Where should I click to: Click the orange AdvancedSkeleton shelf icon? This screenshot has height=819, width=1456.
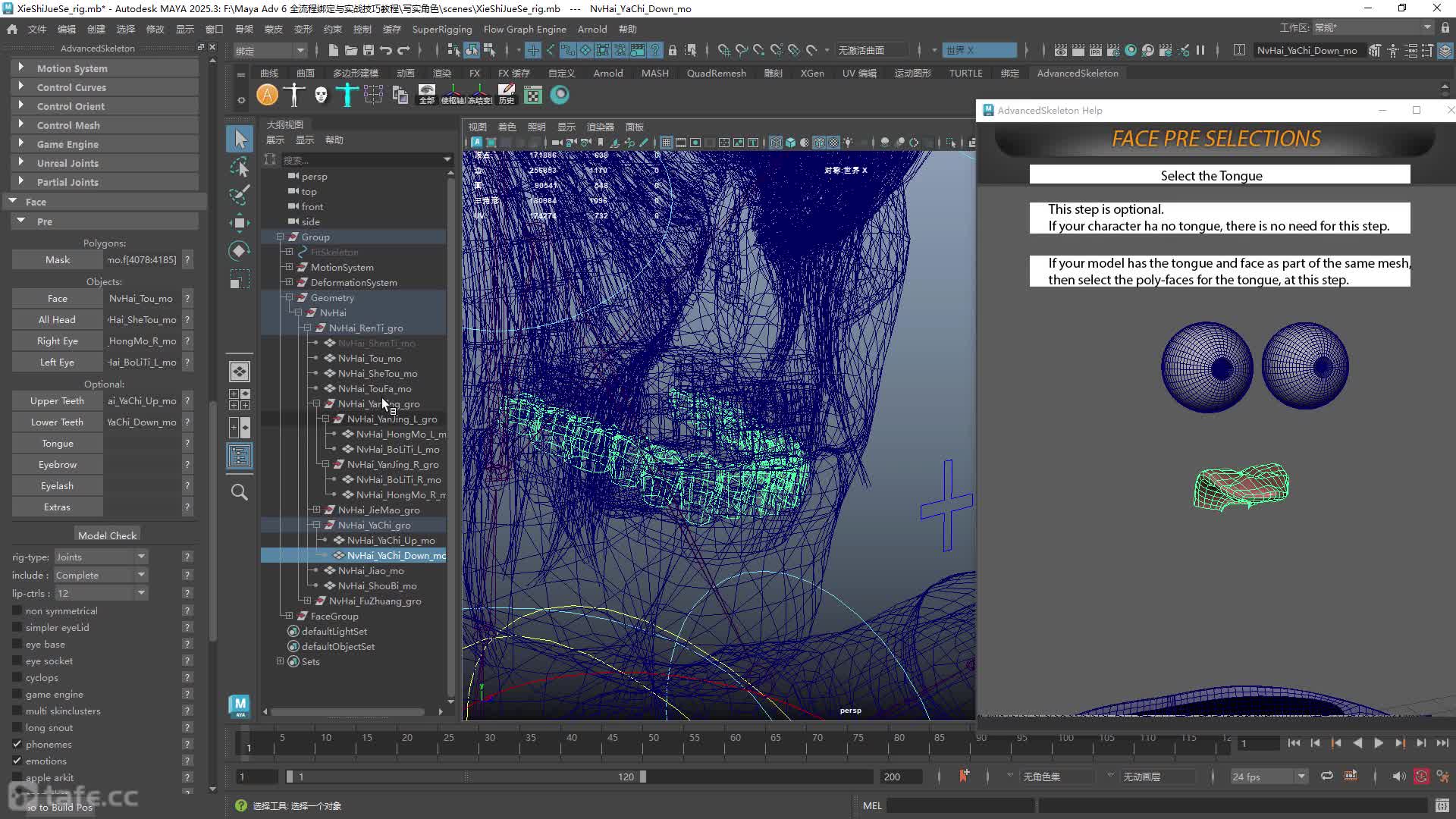tap(267, 95)
